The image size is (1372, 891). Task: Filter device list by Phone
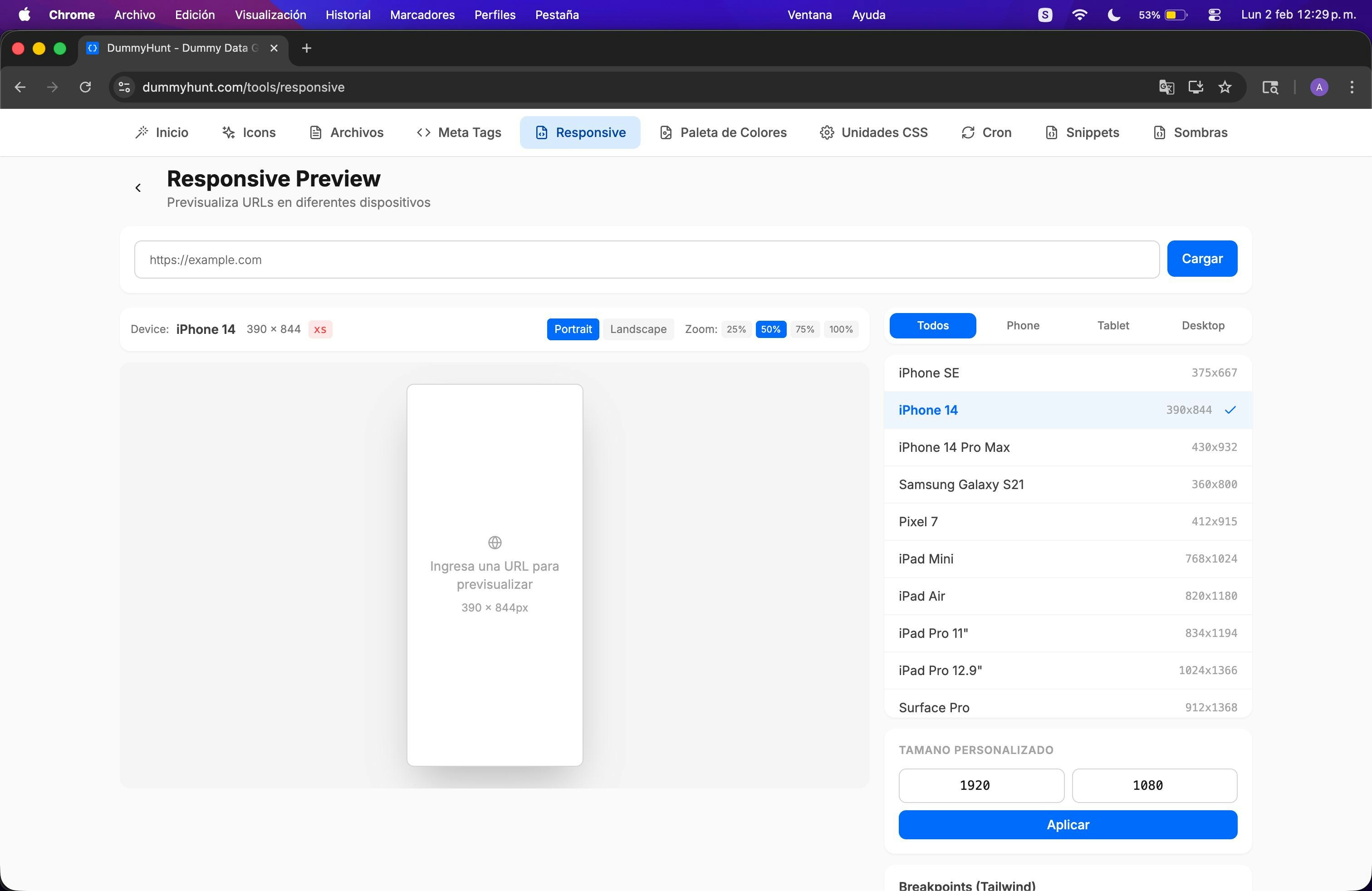1023,326
